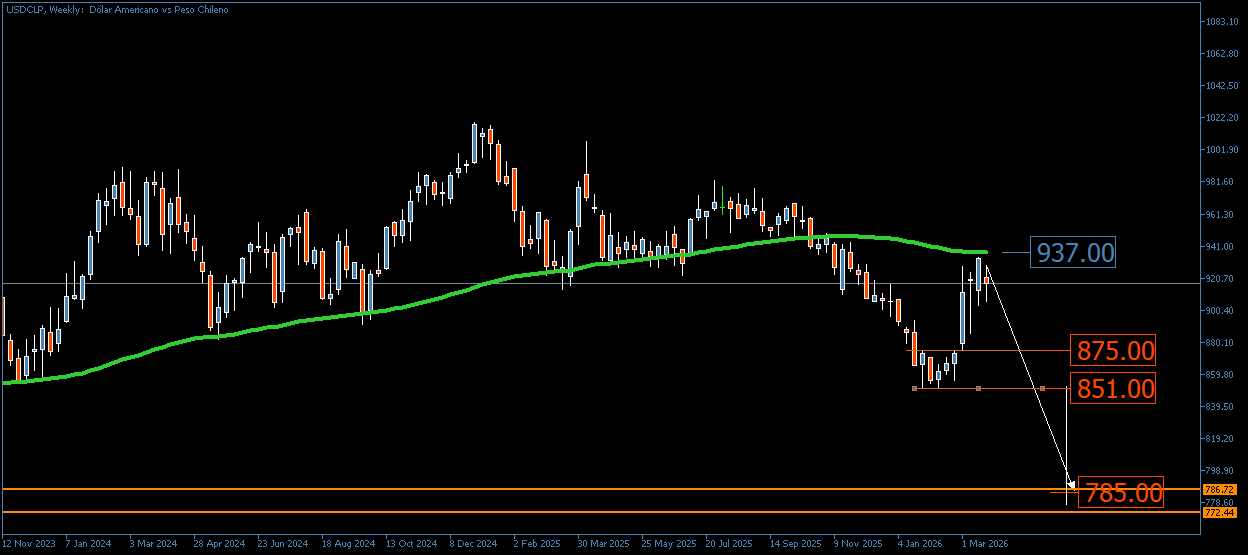Click the 859.80 price axis label
The height and width of the screenshot is (555, 1248).
[1218, 375]
